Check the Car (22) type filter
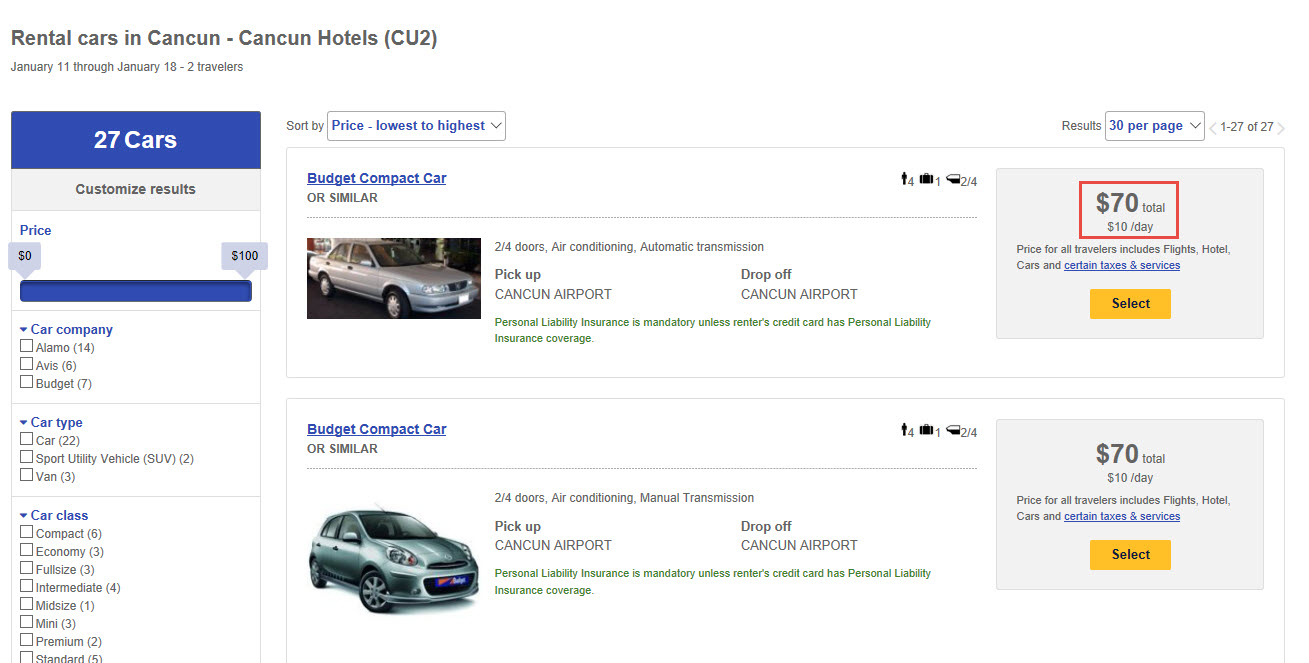The width and height of the screenshot is (1309, 663). (x=27, y=439)
